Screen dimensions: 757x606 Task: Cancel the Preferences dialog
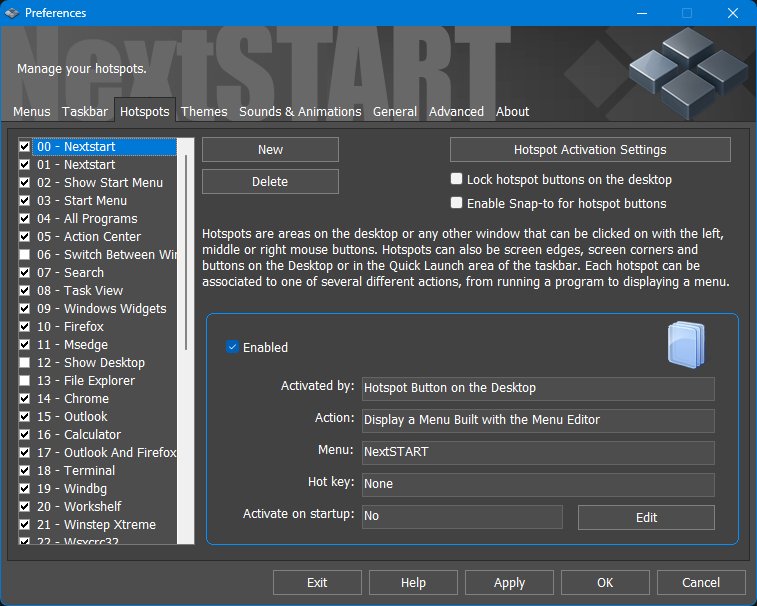pyautogui.click(x=701, y=583)
